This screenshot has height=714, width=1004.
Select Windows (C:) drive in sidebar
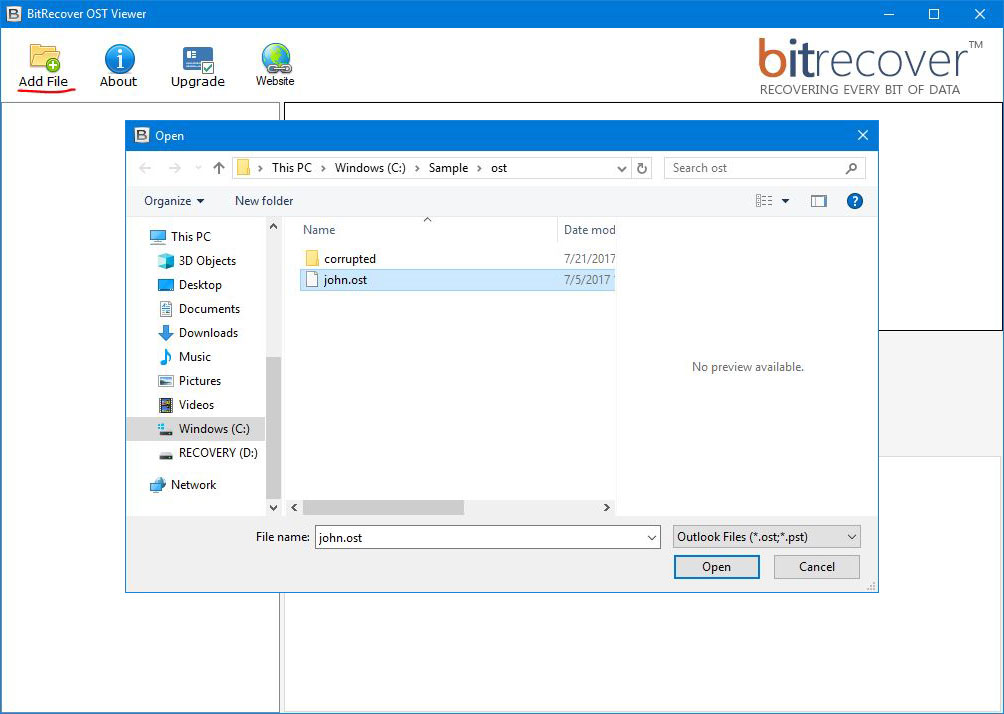(x=196, y=429)
